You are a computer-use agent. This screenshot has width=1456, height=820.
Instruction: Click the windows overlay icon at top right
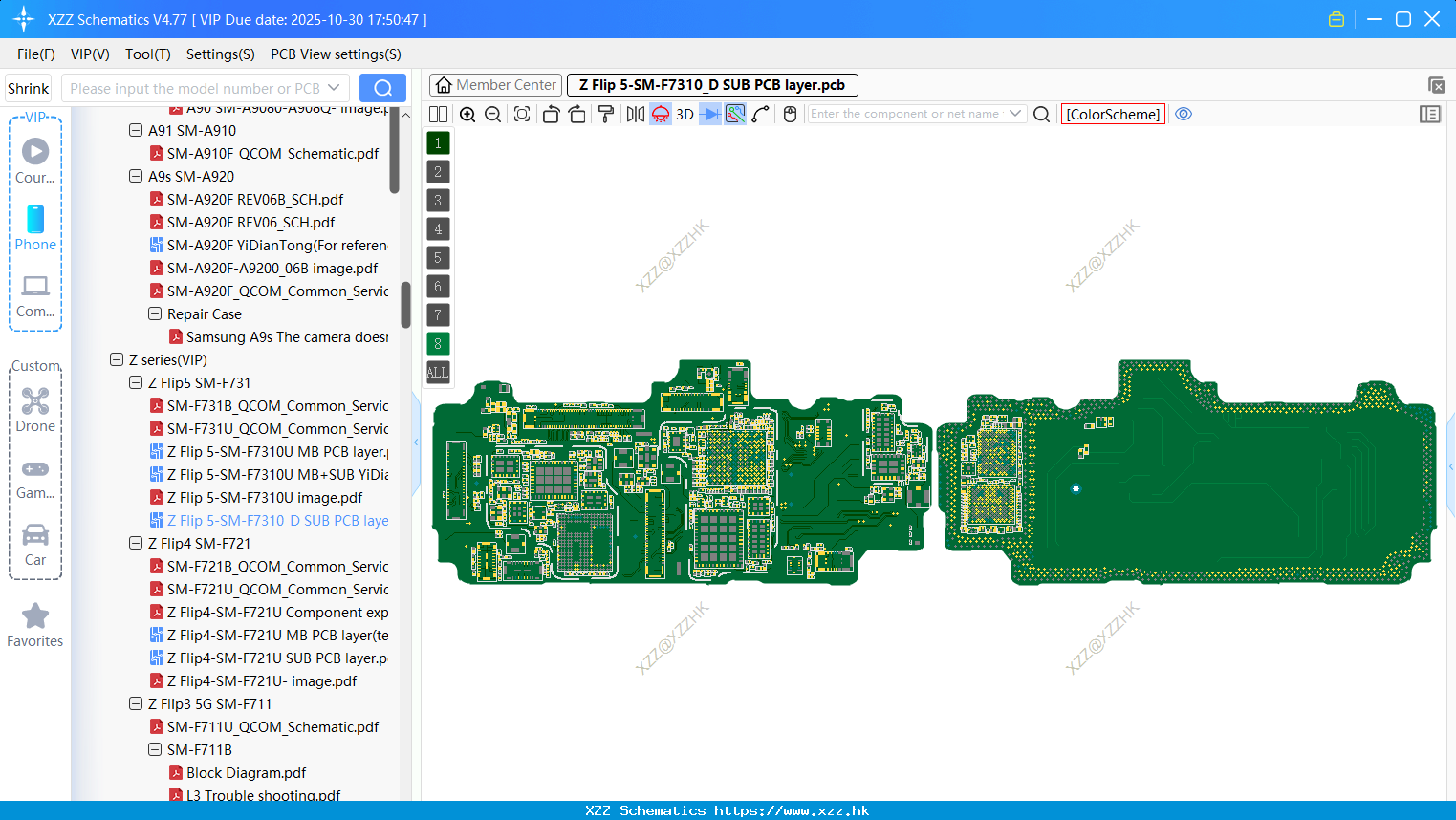pos(1436,85)
